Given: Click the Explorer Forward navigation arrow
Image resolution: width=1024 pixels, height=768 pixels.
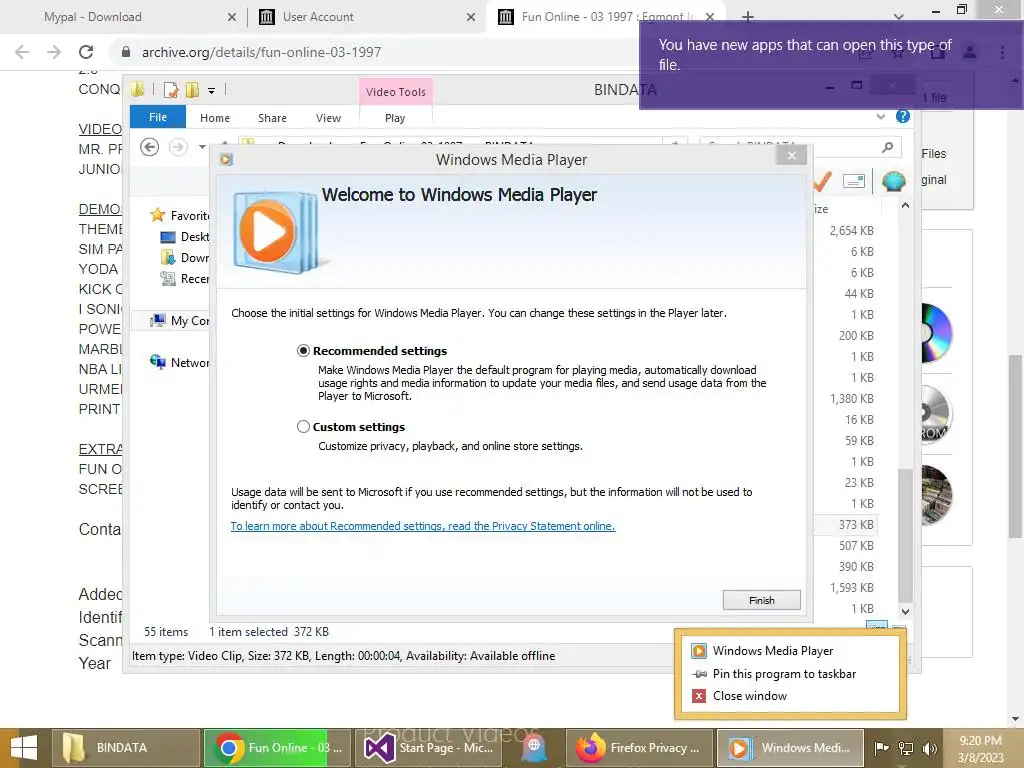Looking at the screenshot, I should point(178,147).
